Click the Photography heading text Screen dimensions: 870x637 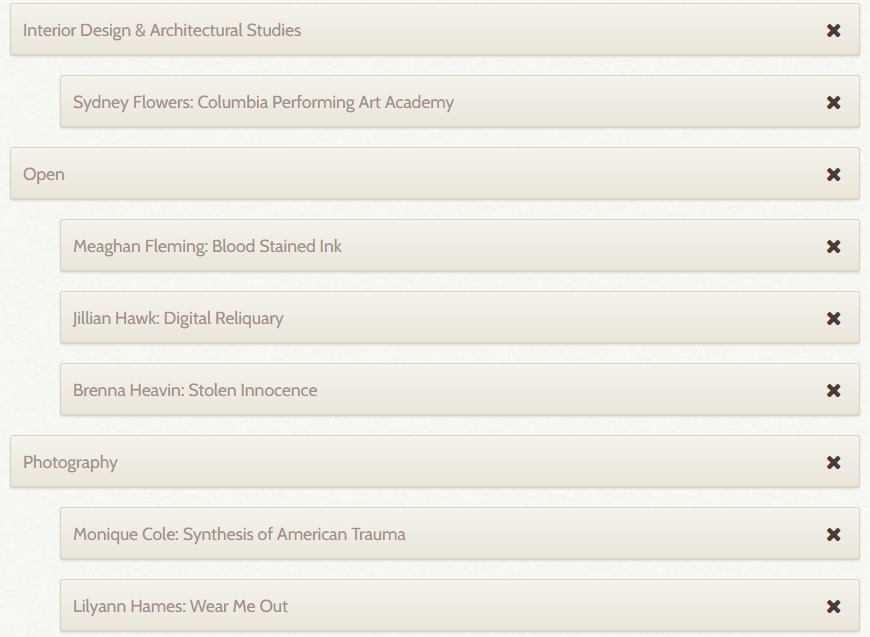(70, 462)
